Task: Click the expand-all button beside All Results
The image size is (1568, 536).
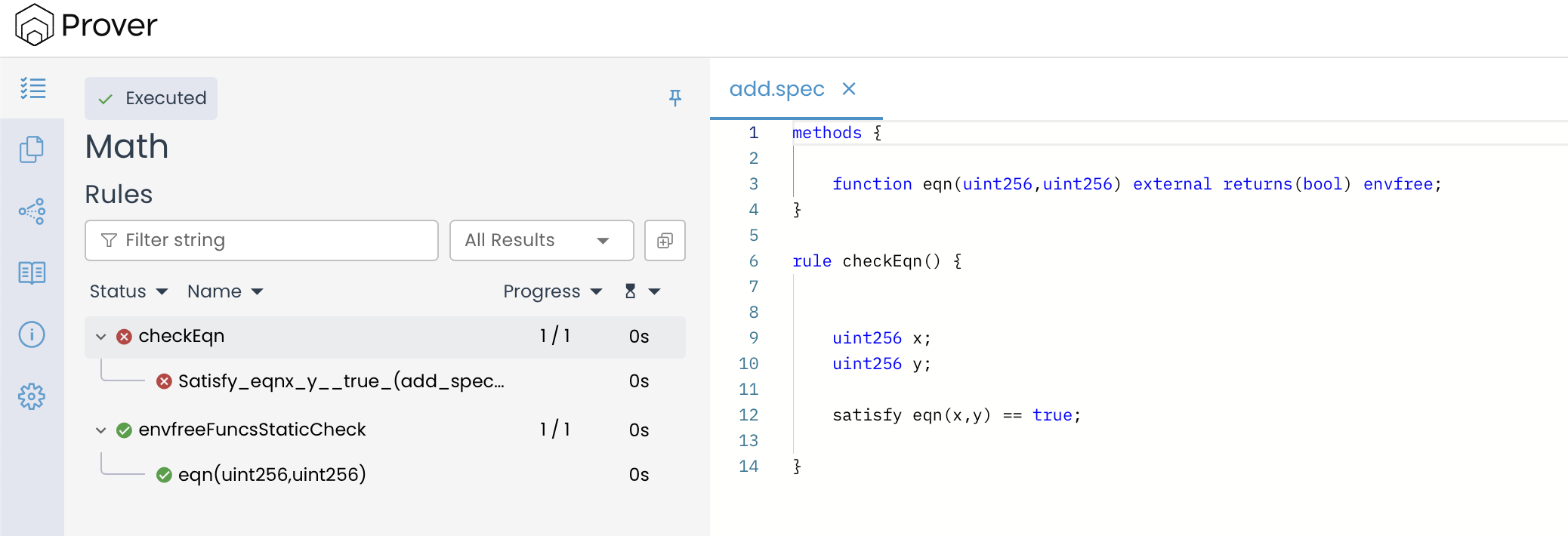Action: [x=665, y=241]
